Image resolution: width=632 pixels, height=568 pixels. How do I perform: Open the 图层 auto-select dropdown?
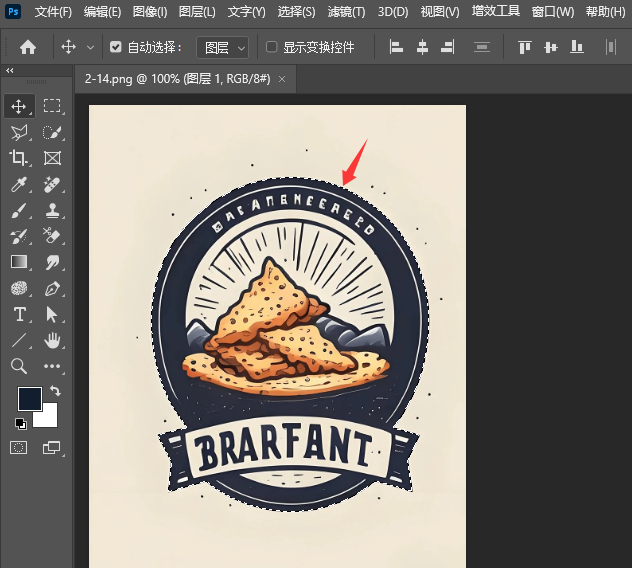pyautogui.click(x=224, y=47)
